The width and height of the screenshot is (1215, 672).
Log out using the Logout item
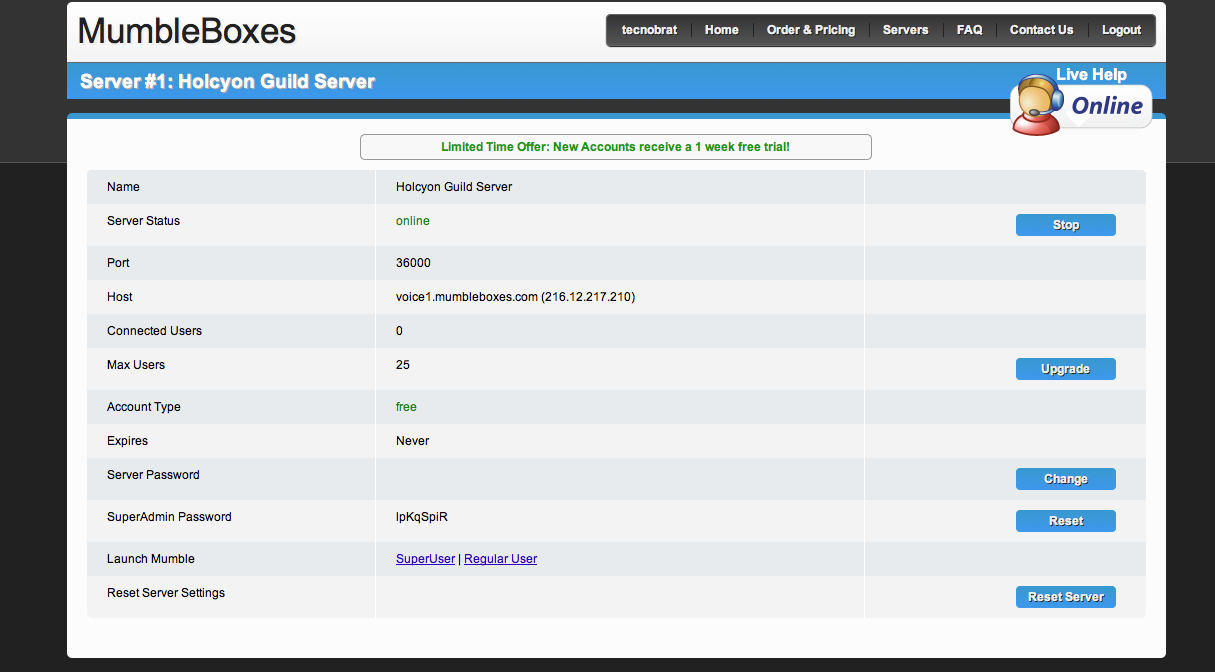coord(1121,30)
